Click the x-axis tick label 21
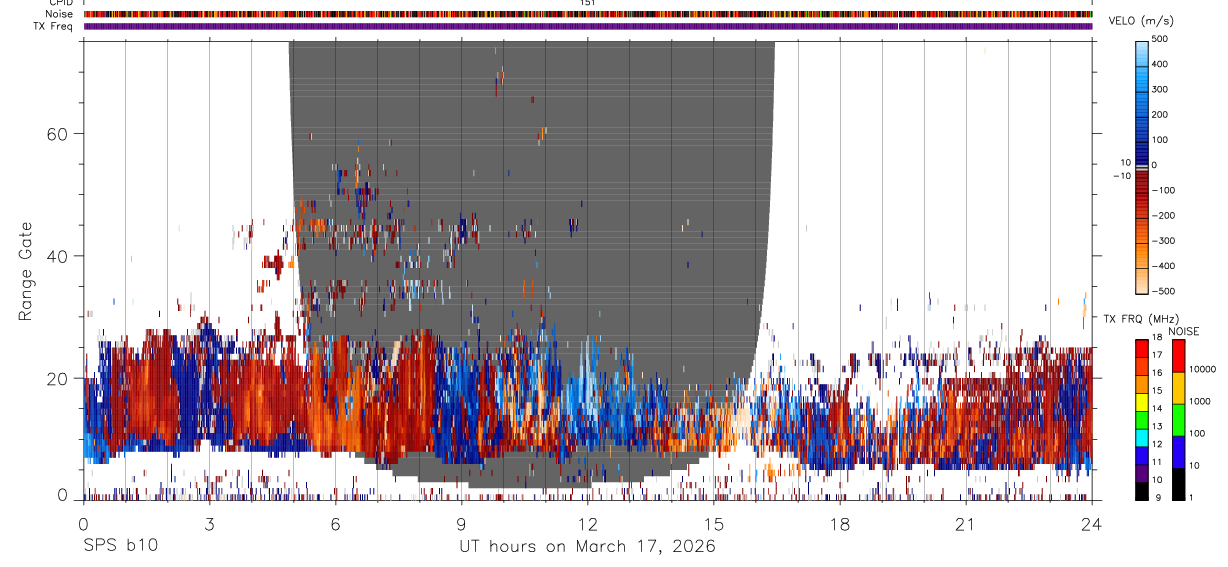The image size is (1228, 567). coord(965,524)
